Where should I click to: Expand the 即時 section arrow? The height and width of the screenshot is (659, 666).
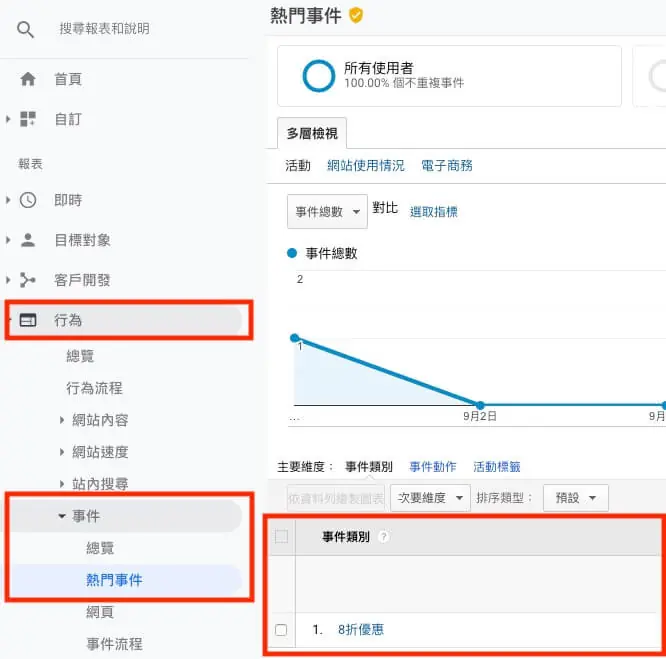[x=8, y=200]
